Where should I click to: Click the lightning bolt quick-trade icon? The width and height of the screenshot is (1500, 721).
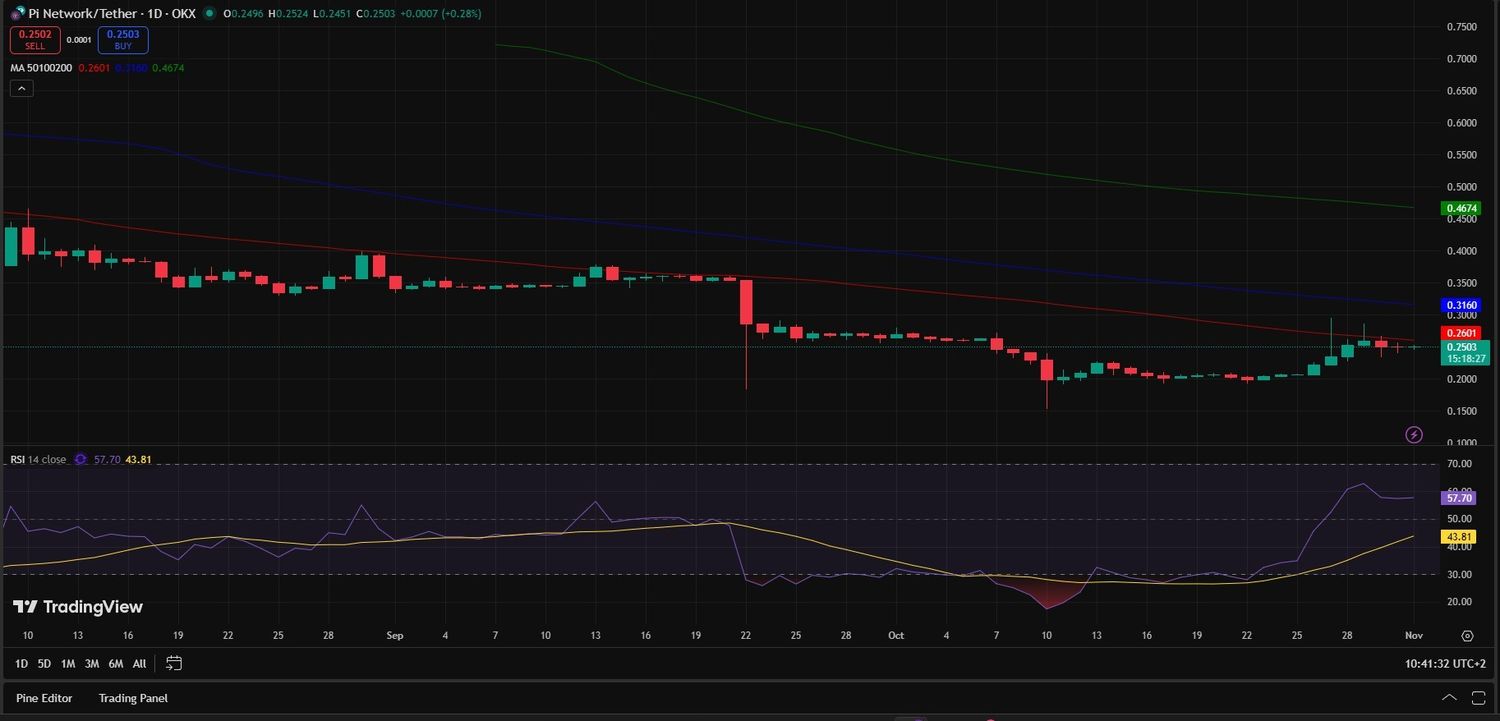1414,434
